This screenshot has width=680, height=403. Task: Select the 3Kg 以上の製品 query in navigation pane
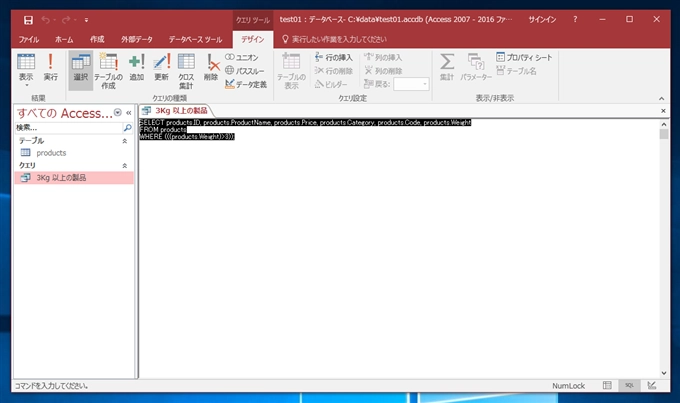[x=74, y=177]
